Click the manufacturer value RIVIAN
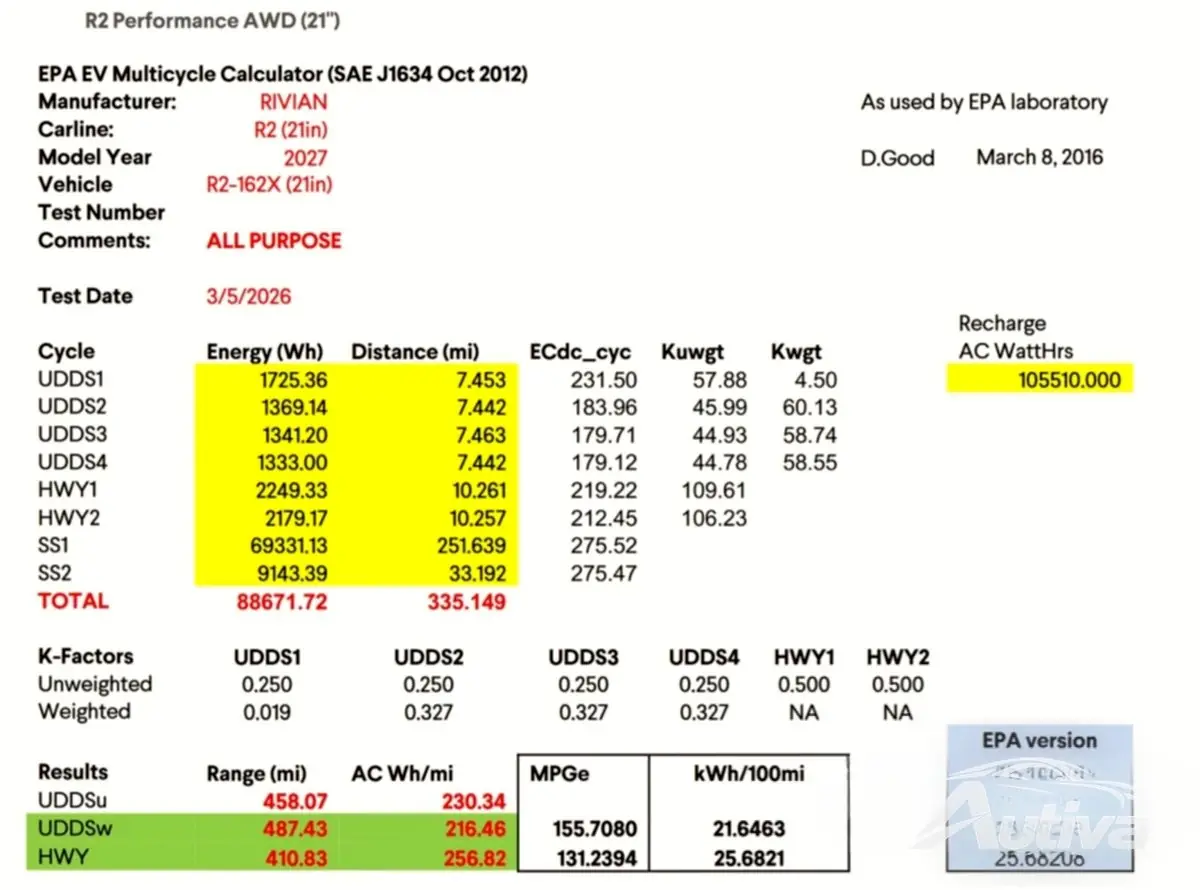This screenshot has height=890, width=1200. coord(293,102)
